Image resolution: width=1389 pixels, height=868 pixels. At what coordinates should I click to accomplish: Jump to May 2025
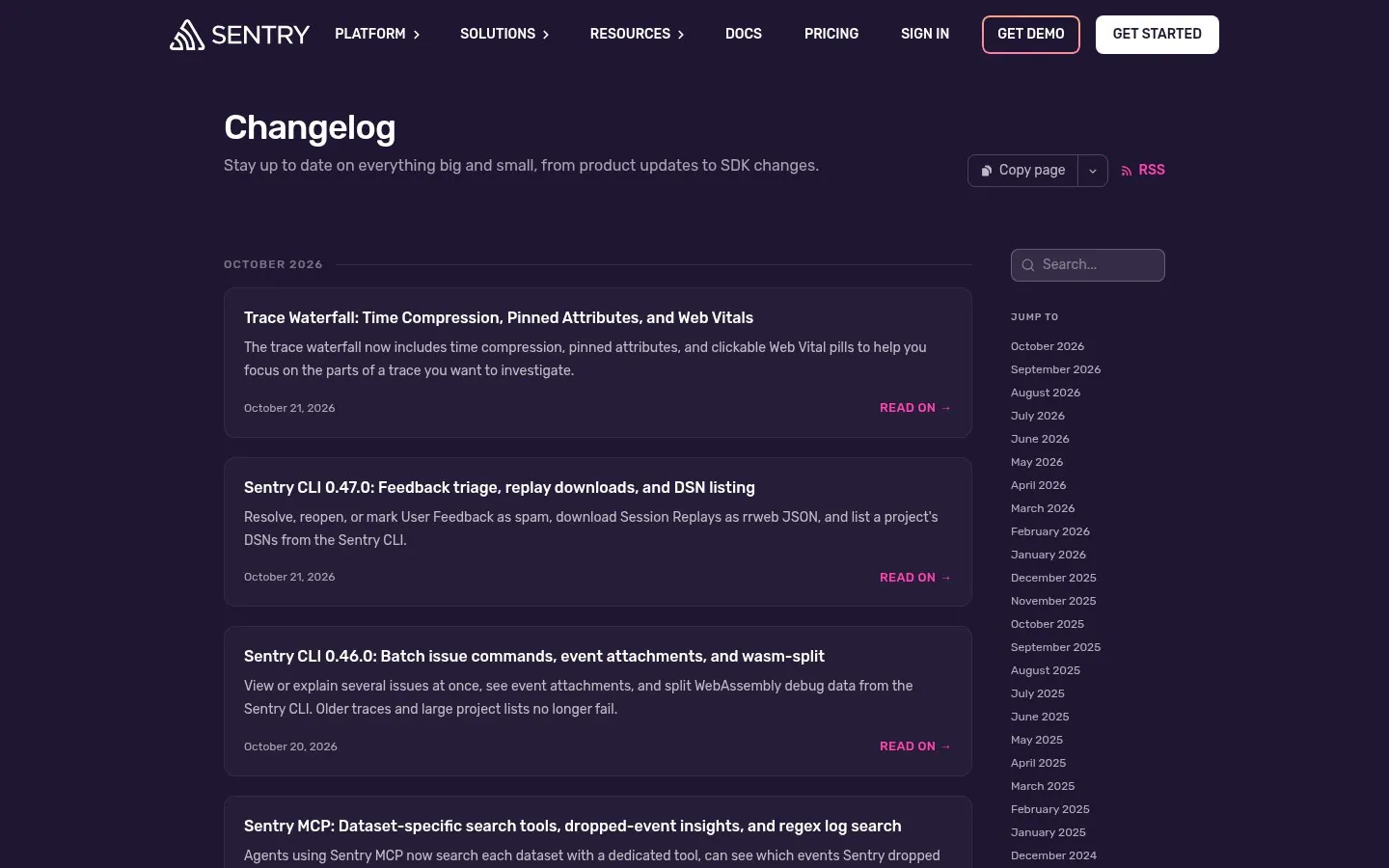coord(1037,740)
